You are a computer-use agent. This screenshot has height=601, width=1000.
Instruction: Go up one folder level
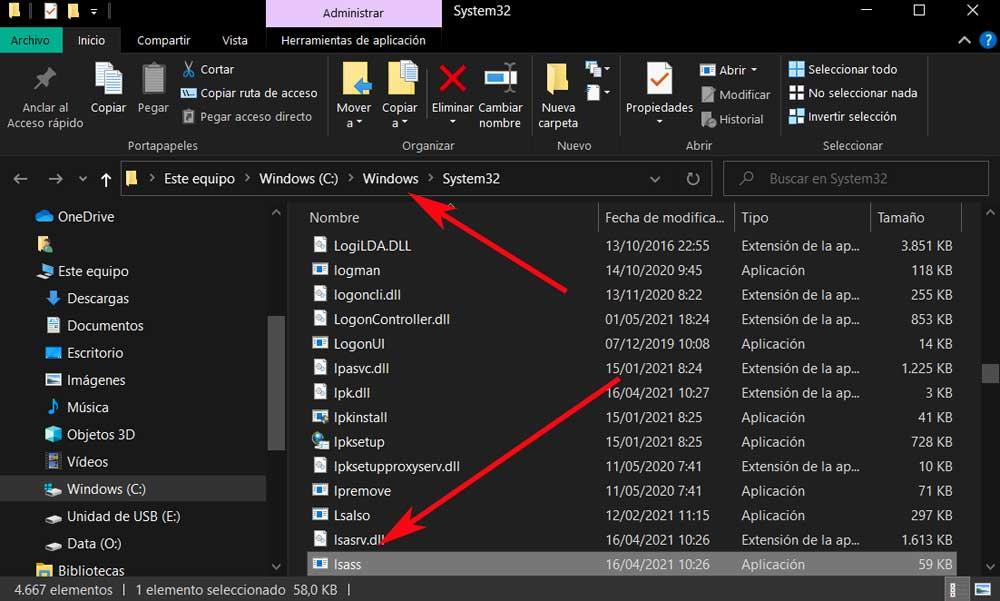106,179
